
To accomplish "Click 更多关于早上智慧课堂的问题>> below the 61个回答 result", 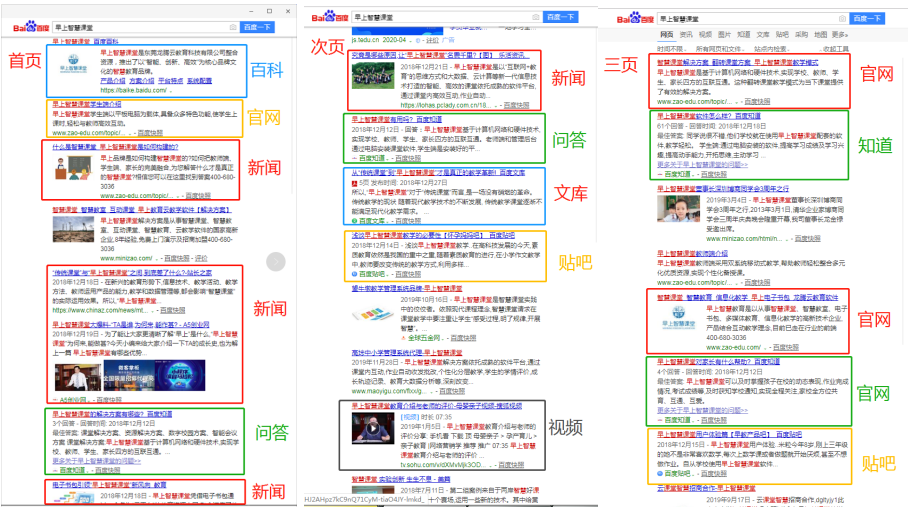I will [x=702, y=164].
